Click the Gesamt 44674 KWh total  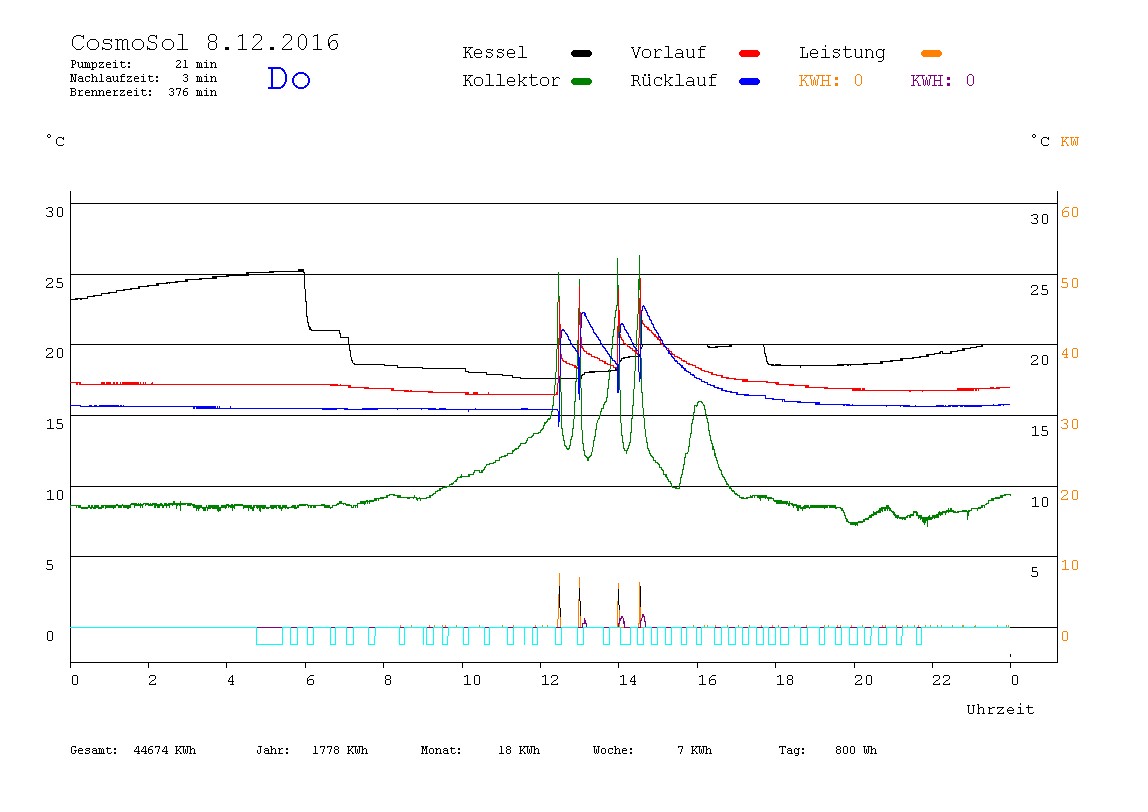click(x=133, y=750)
